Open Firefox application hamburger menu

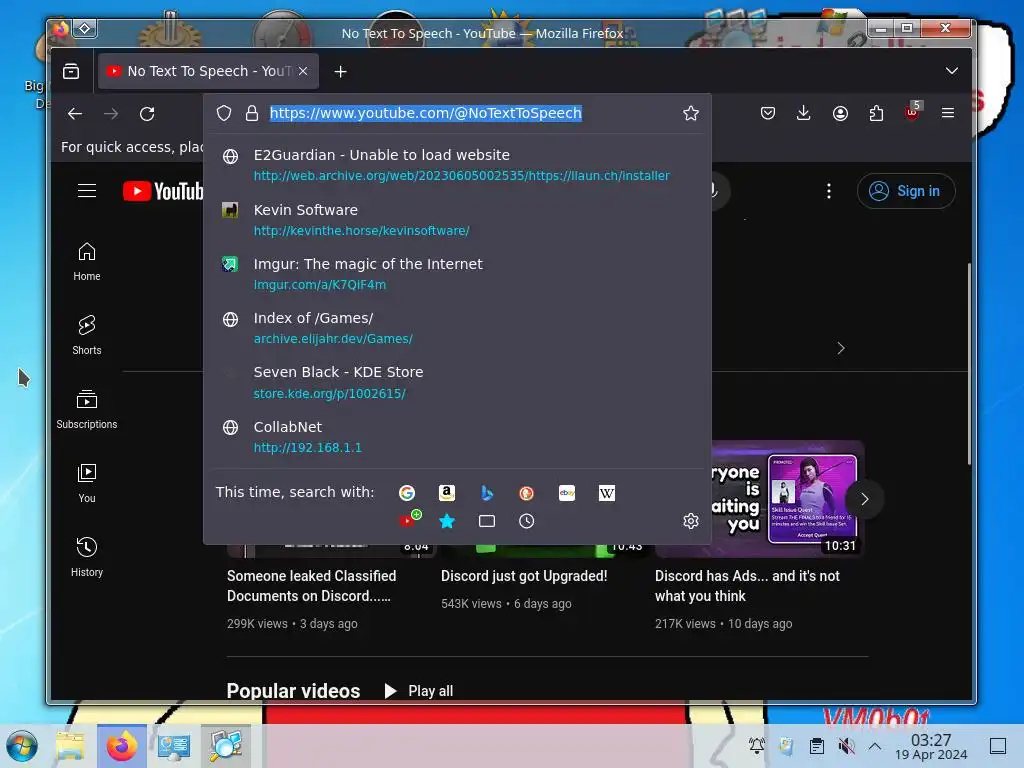[948, 113]
